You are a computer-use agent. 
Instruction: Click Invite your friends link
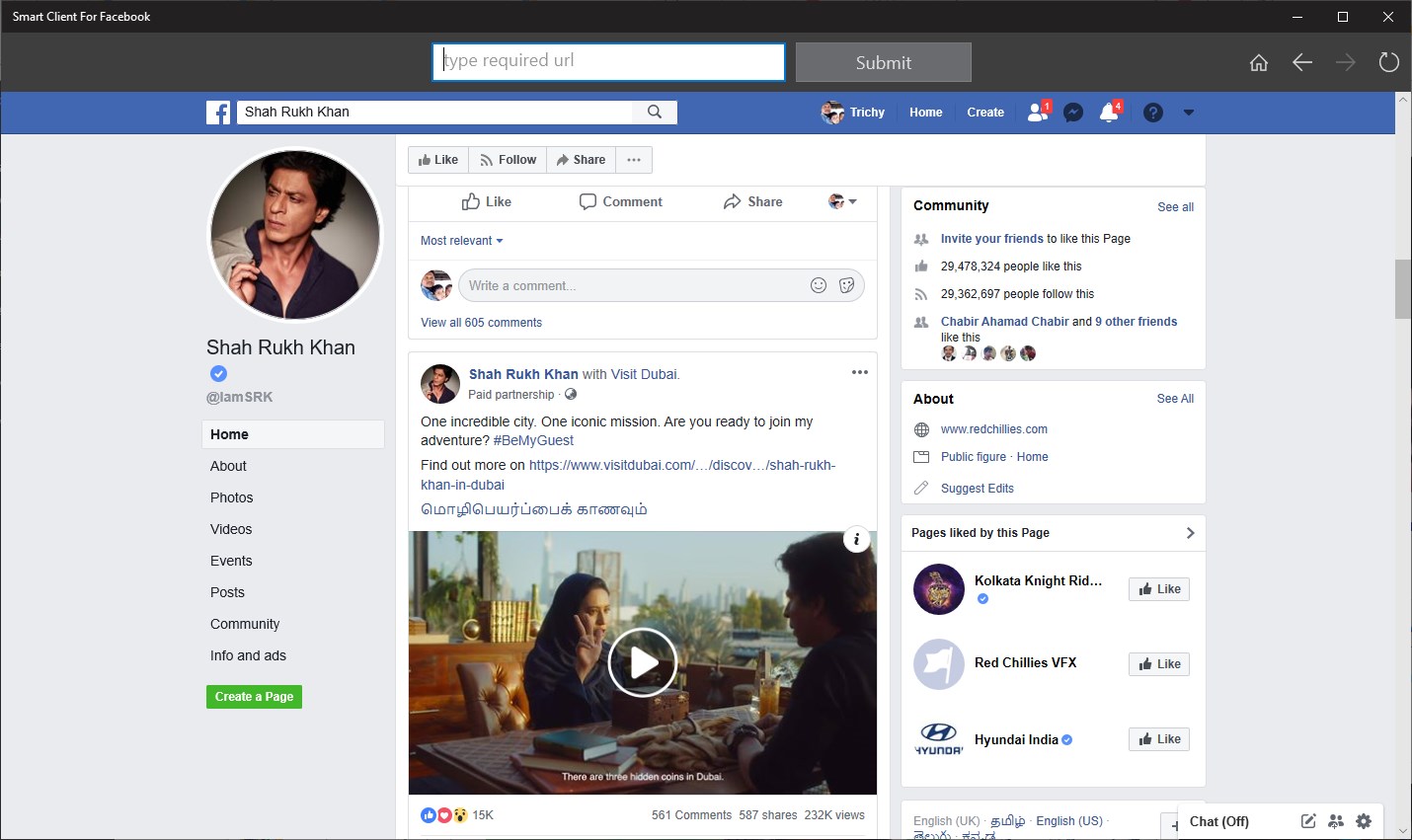pyautogui.click(x=992, y=239)
